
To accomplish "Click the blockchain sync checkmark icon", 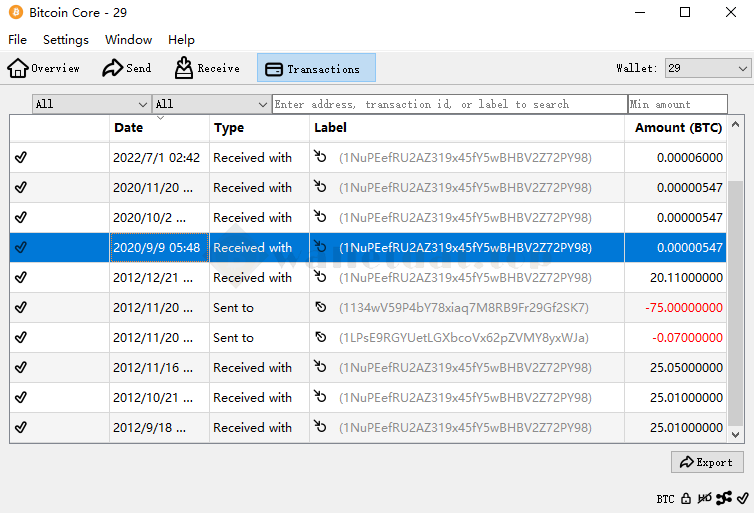I will pyautogui.click(x=742, y=497).
